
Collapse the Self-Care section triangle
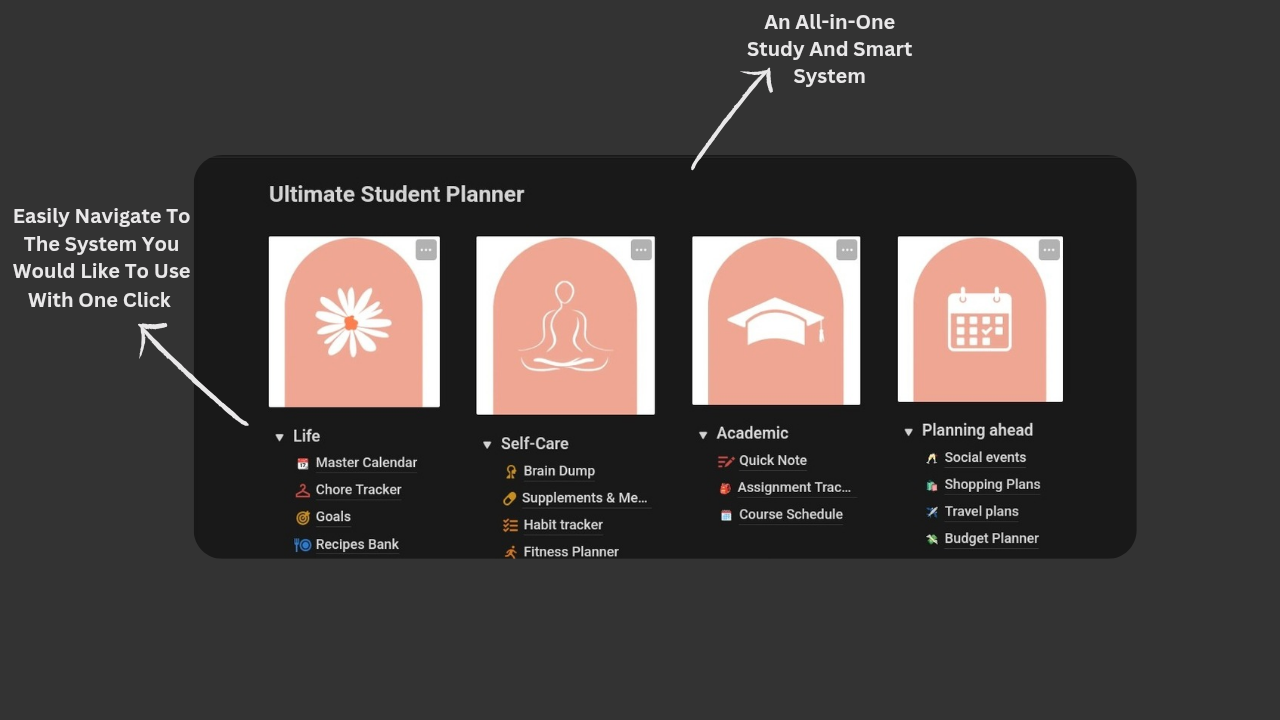click(487, 443)
